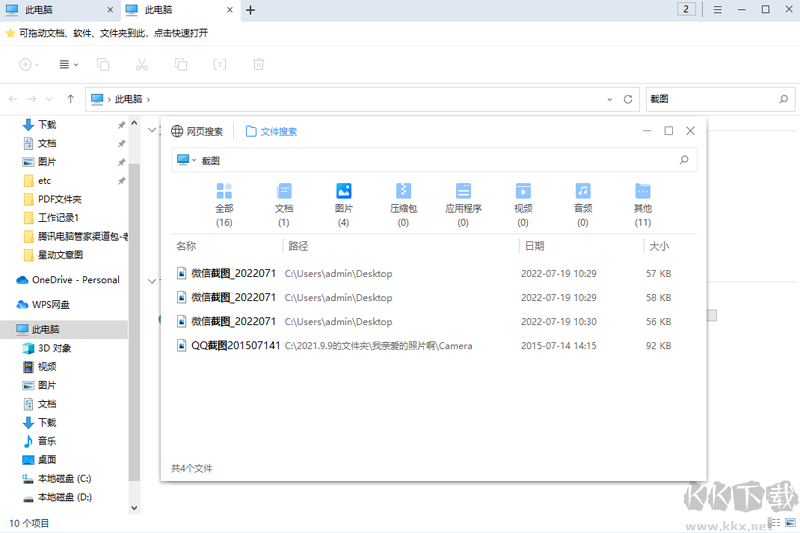Open the etc folder in sidebar
Screen dimensions: 800x533
tap(44, 181)
